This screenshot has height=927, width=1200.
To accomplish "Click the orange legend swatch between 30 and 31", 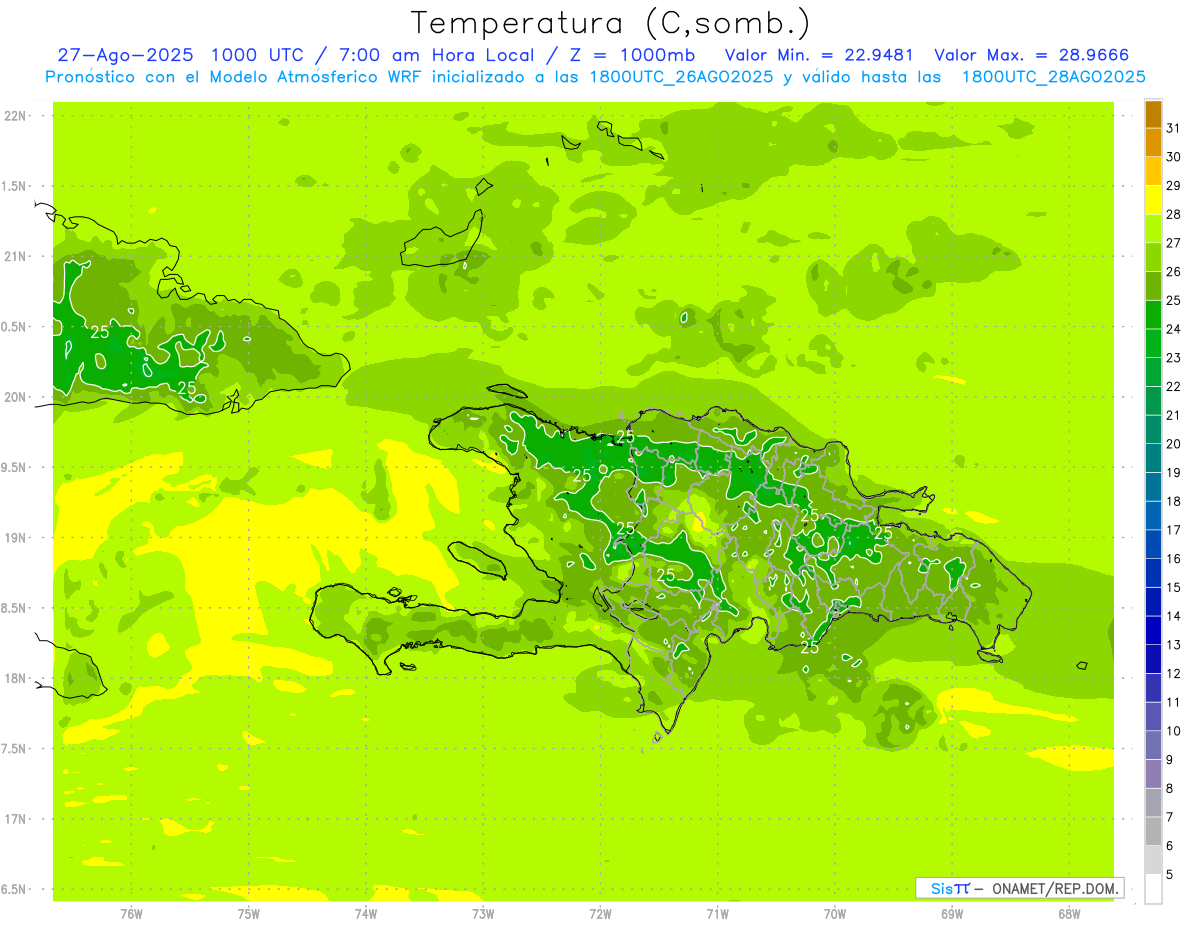I will 1153,143.
